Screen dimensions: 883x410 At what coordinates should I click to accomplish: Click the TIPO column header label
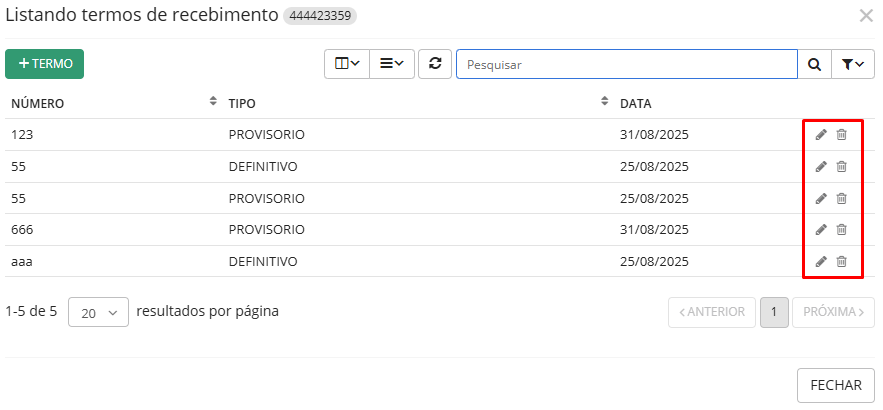(x=242, y=104)
